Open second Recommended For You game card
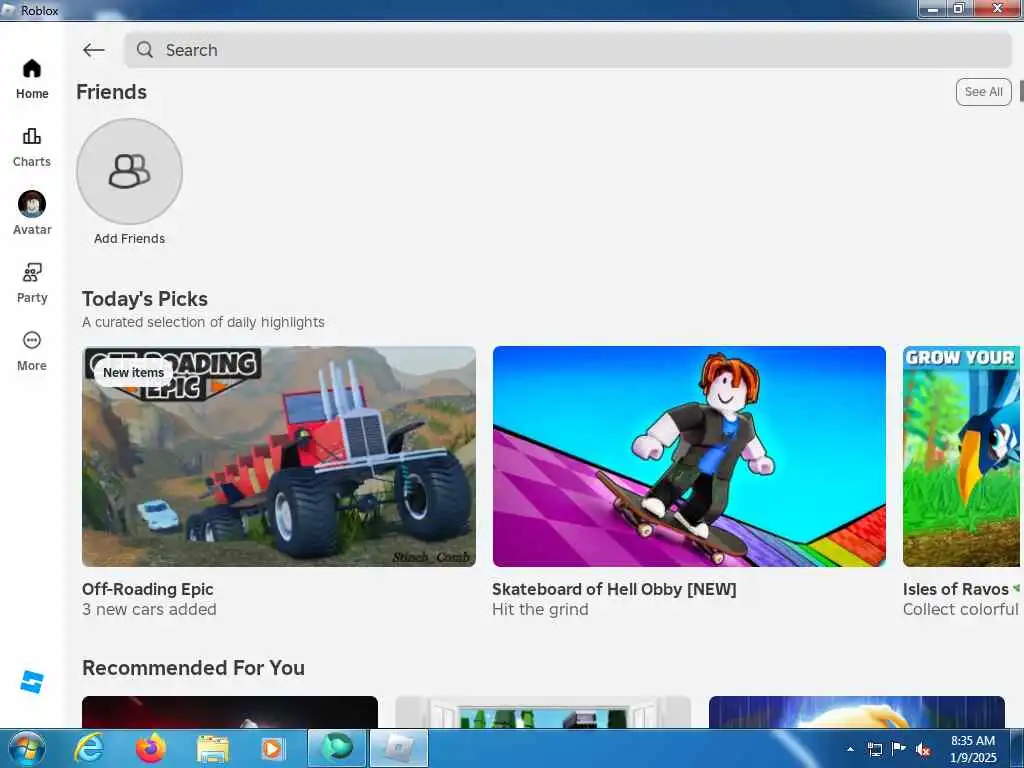 coord(543,712)
